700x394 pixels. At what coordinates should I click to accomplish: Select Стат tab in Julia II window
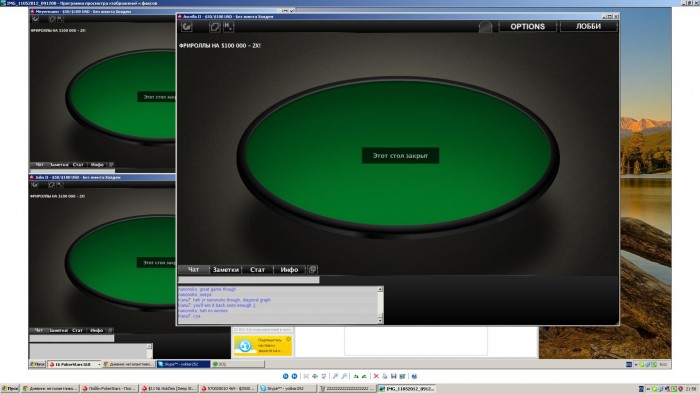pos(78,330)
